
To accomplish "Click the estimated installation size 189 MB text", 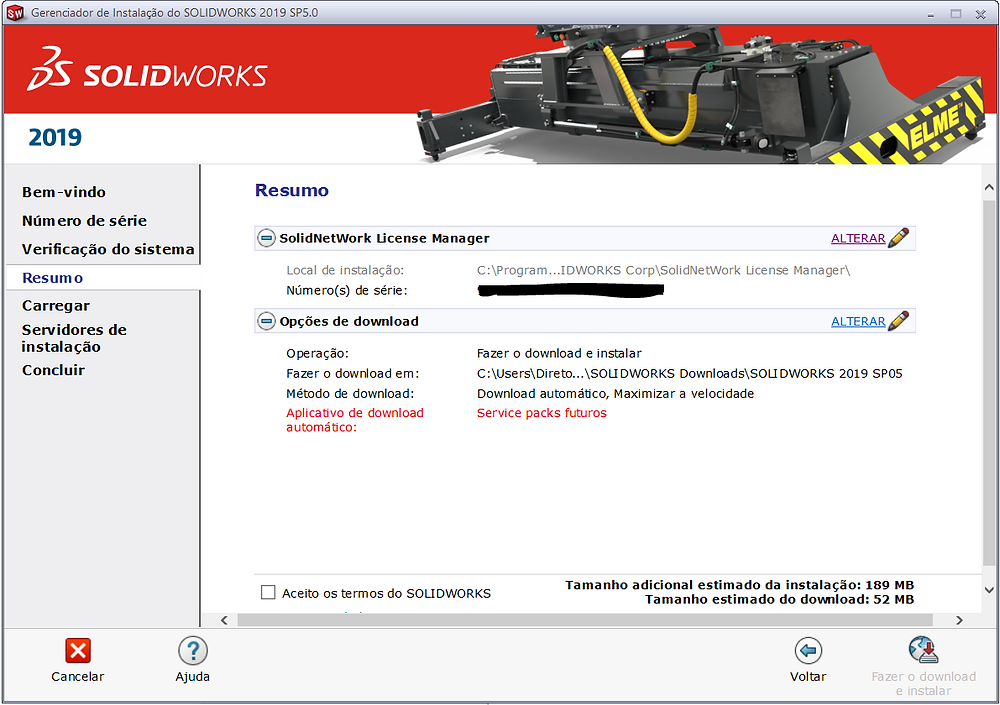I will [740, 585].
